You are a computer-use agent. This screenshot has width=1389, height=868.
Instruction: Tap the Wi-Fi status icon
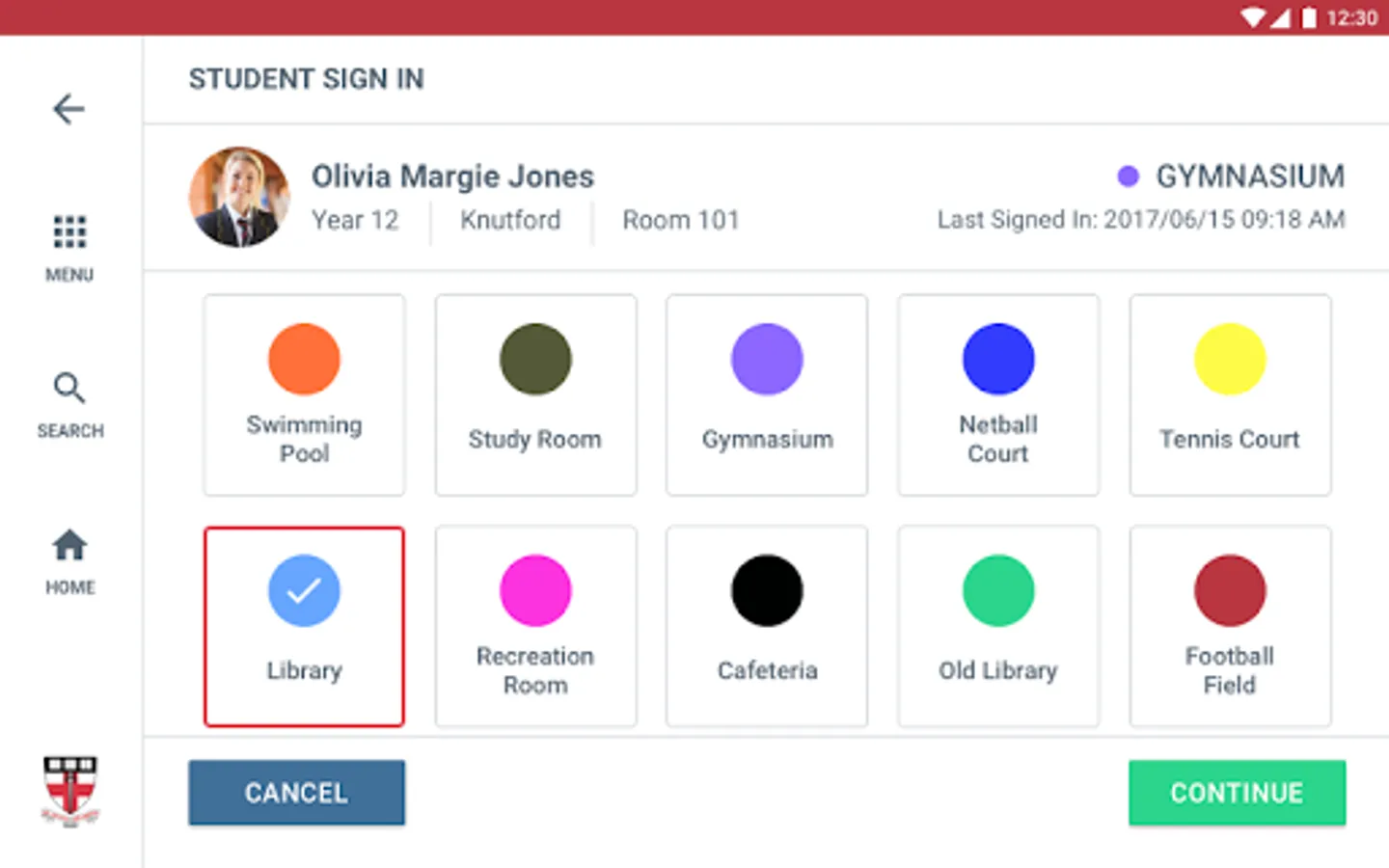click(1252, 17)
